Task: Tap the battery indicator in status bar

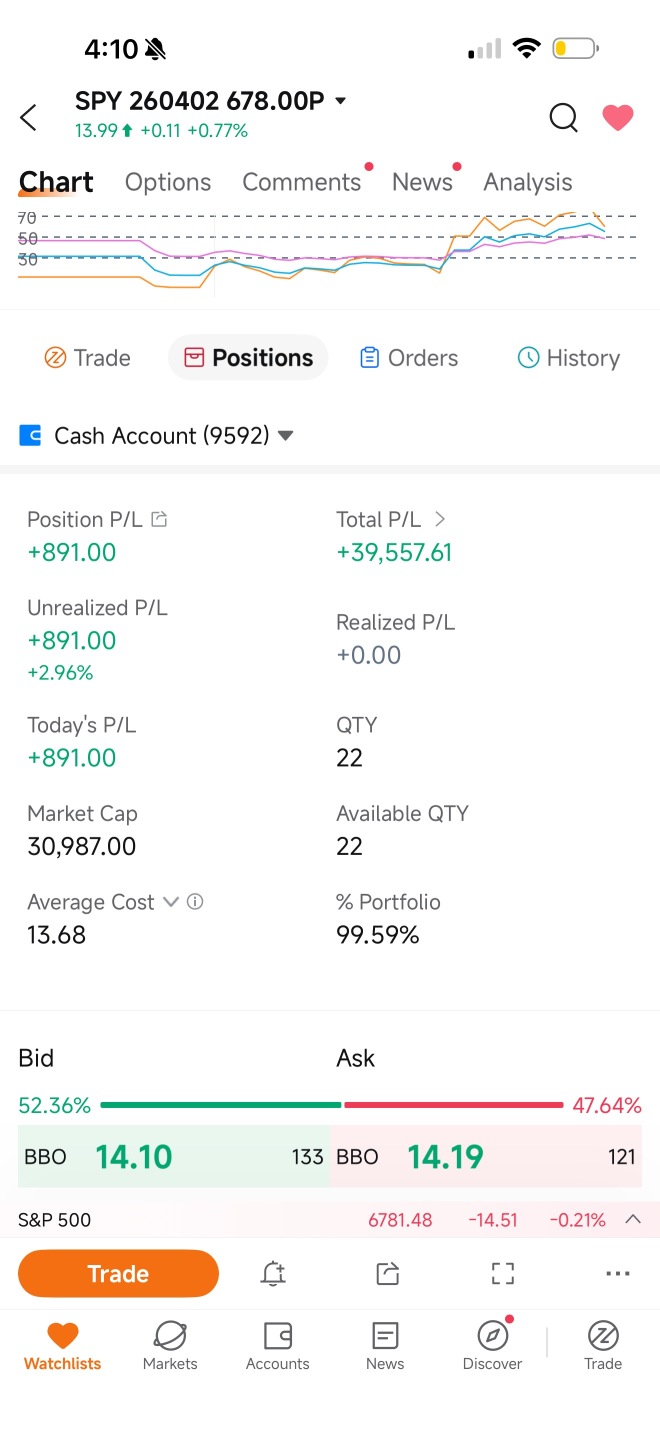Action: [575, 48]
